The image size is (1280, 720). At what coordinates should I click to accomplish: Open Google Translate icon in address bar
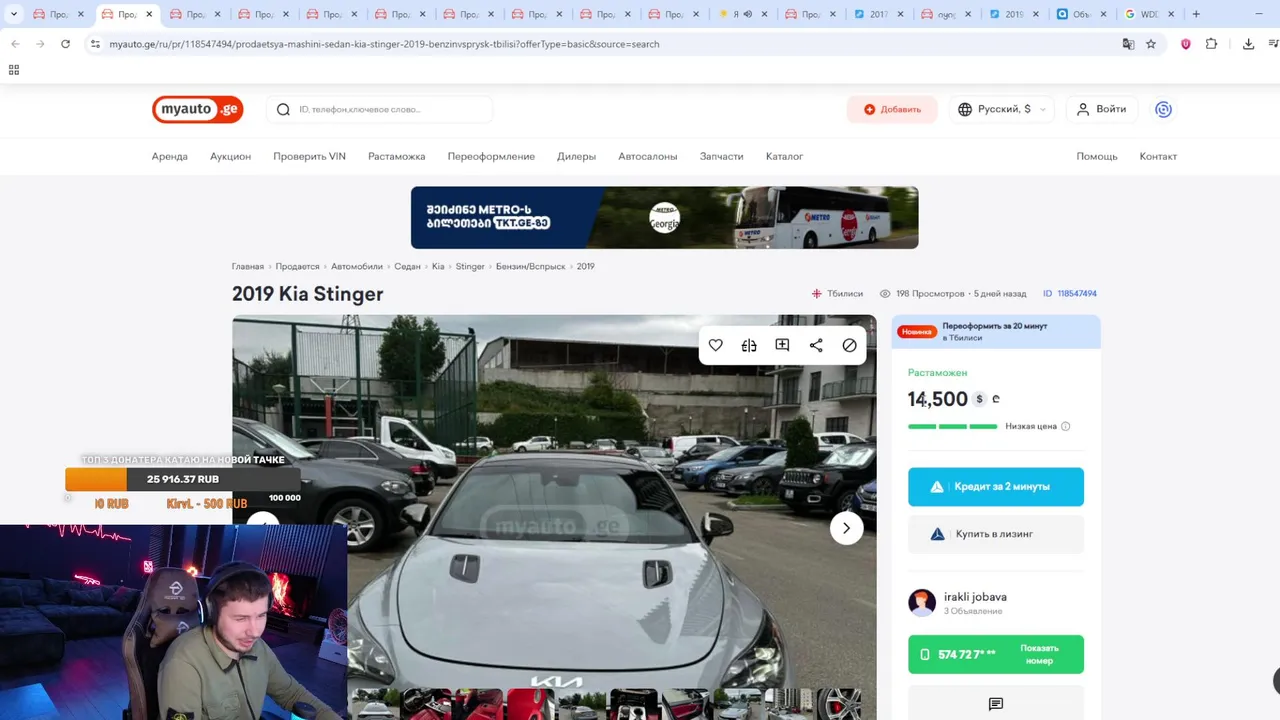(1128, 44)
